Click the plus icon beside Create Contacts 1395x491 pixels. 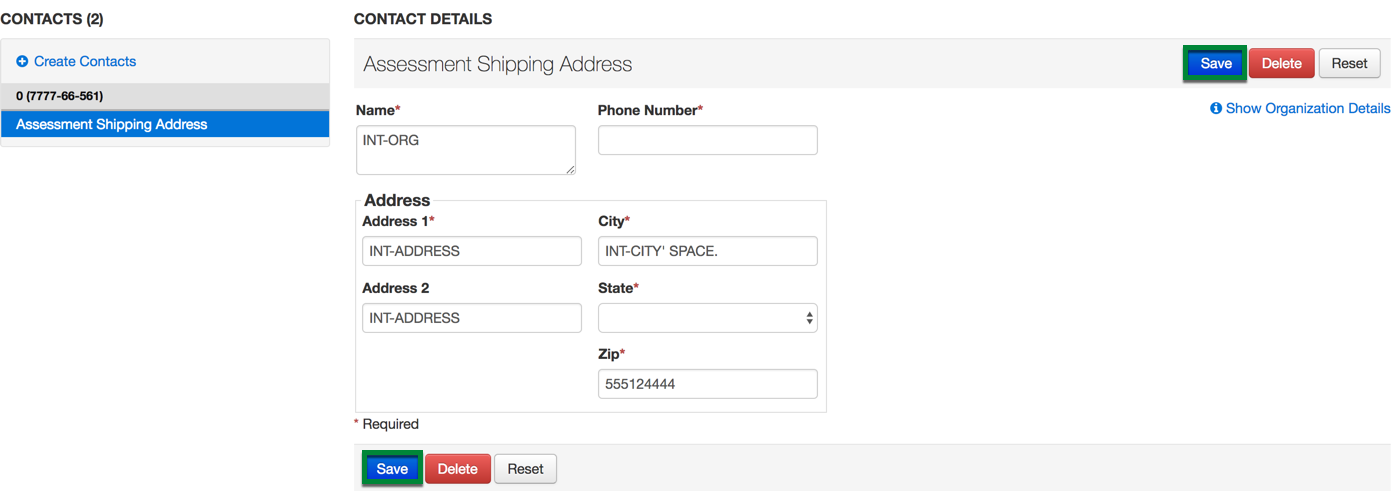pyautogui.click(x=22, y=62)
